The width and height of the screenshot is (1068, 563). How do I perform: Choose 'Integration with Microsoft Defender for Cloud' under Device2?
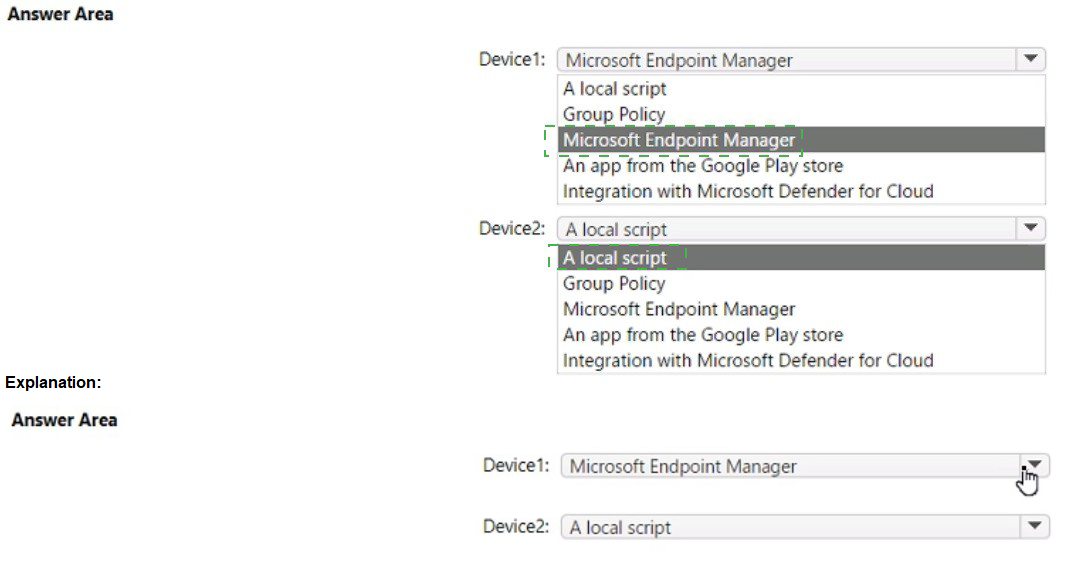(x=801, y=360)
